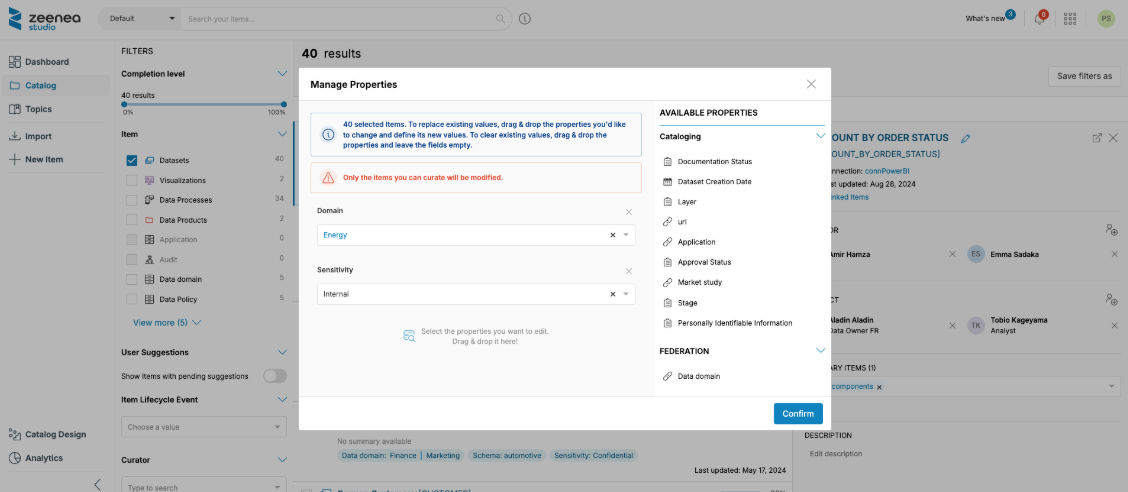1128x492 pixels.
Task: Click the Documentation Status property icon
Action: click(668, 161)
